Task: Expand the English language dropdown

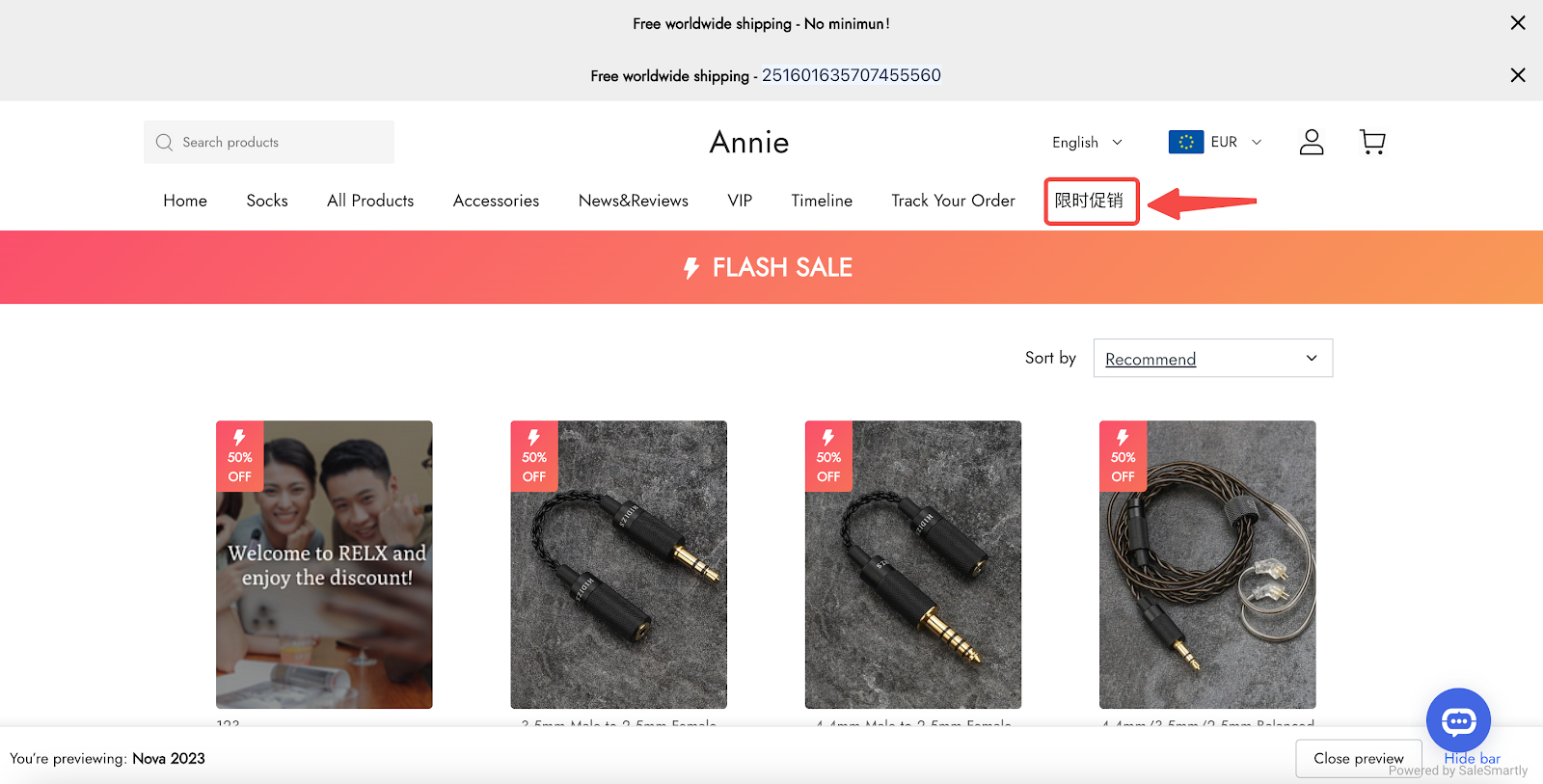Action: pos(1087,143)
